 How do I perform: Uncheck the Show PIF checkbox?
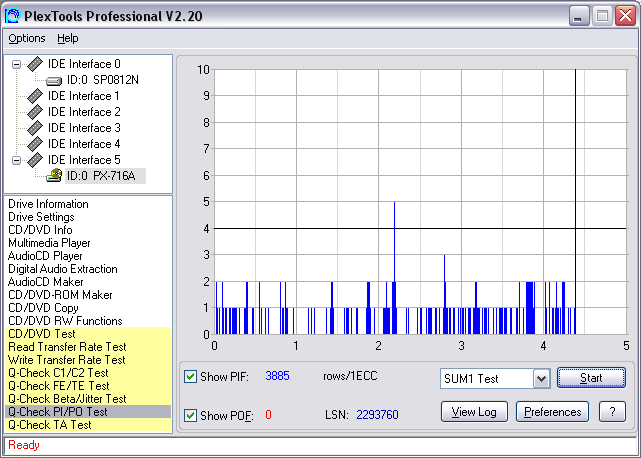tap(190, 376)
